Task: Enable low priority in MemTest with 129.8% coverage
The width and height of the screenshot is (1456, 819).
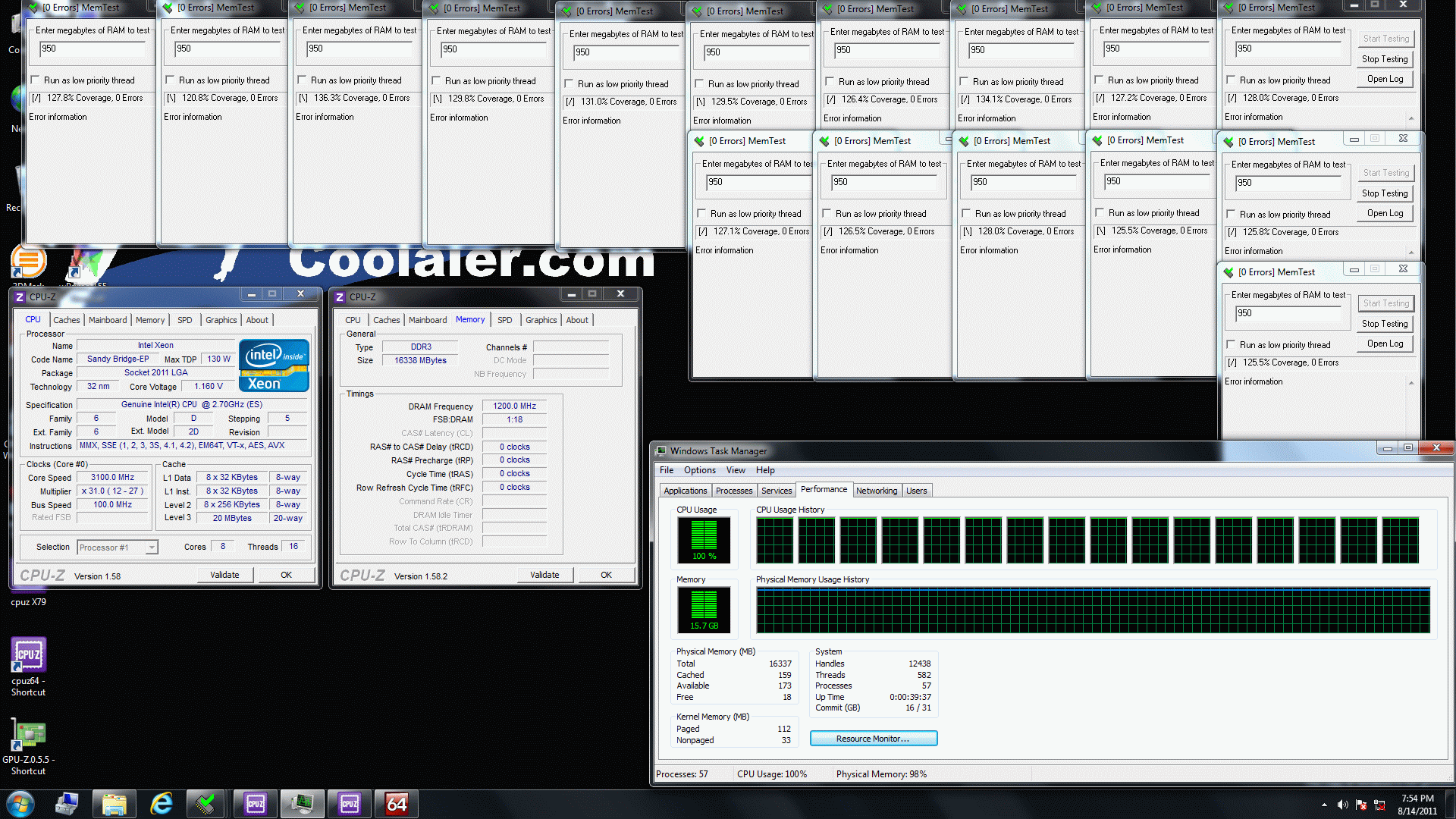Action: click(x=436, y=80)
